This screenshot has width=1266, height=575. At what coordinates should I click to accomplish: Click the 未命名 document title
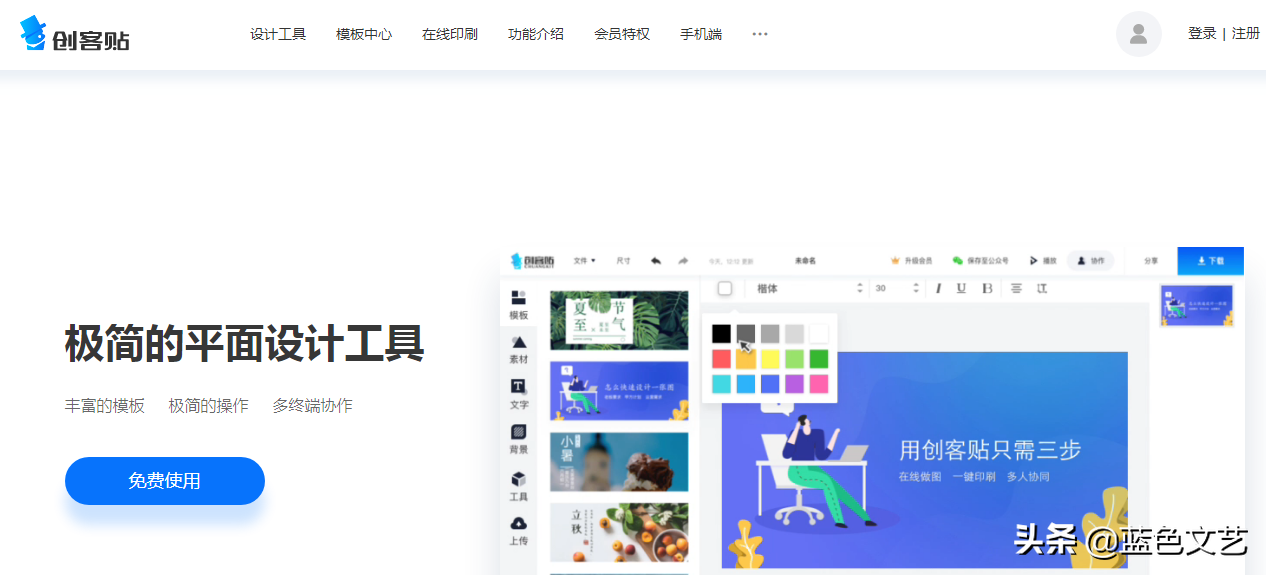click(x=805, y=261)
